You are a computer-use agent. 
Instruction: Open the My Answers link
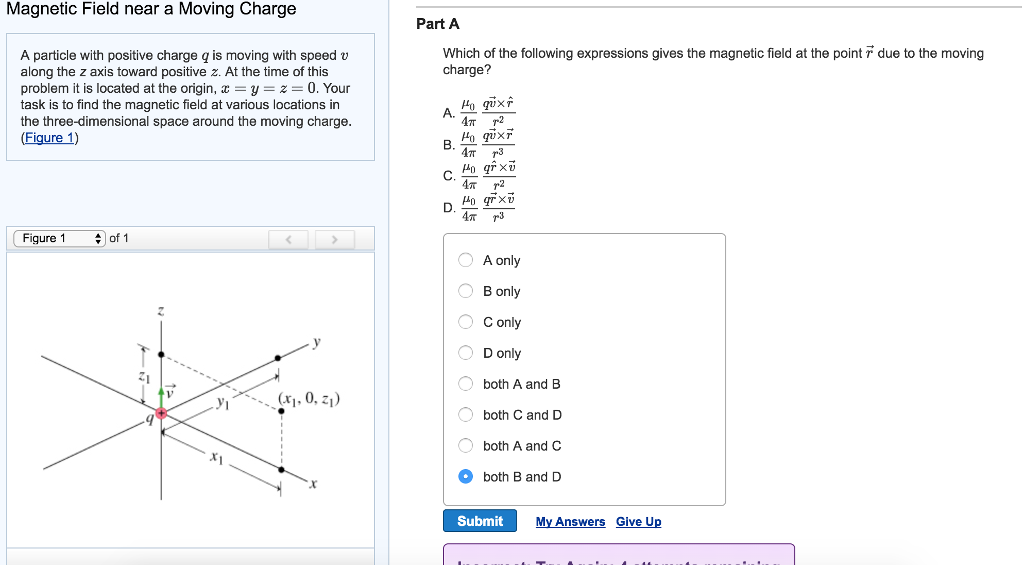(570, 522)
